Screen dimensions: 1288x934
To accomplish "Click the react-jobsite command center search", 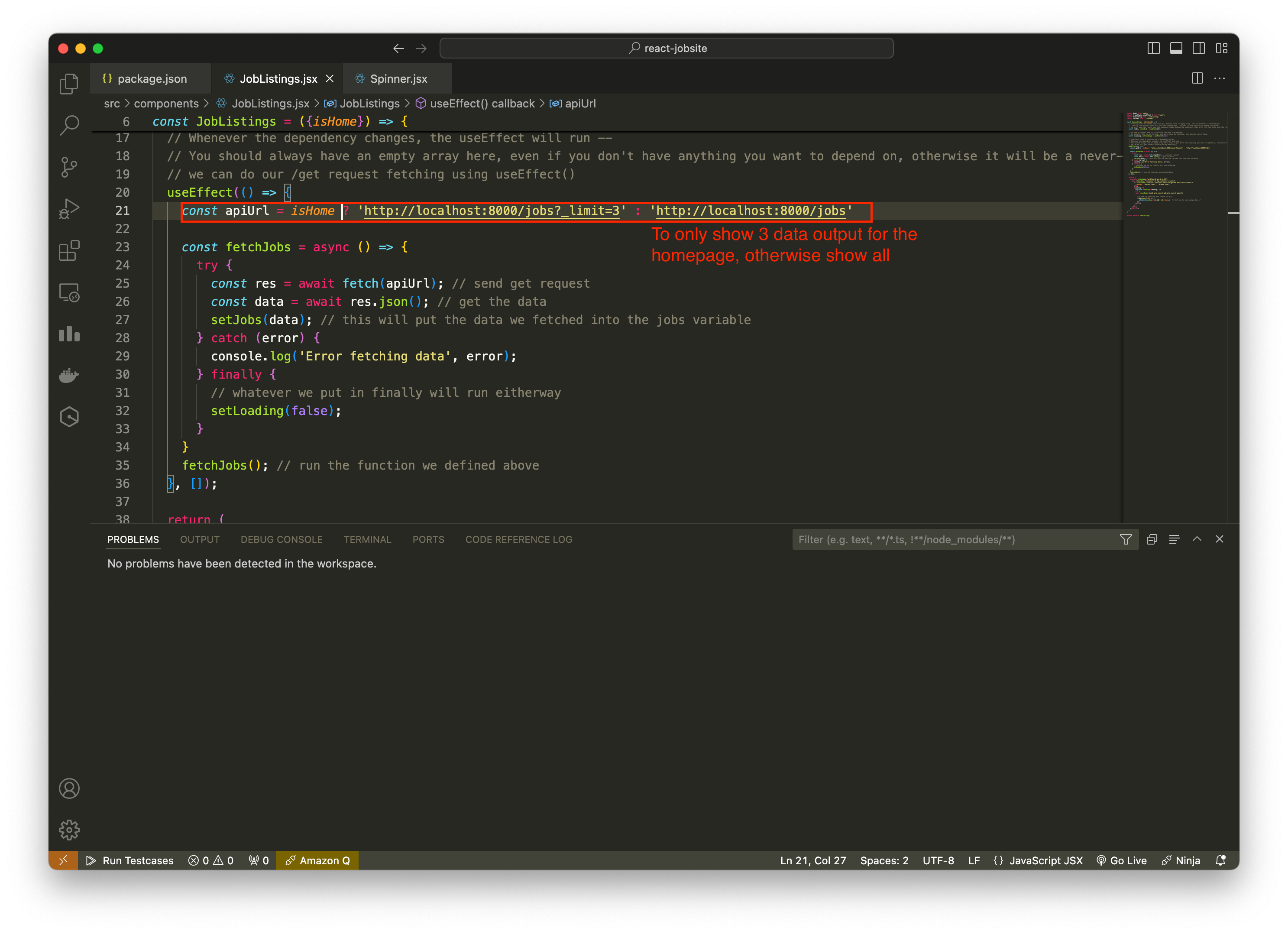I will pyautogui.click(x=666, y=48).
